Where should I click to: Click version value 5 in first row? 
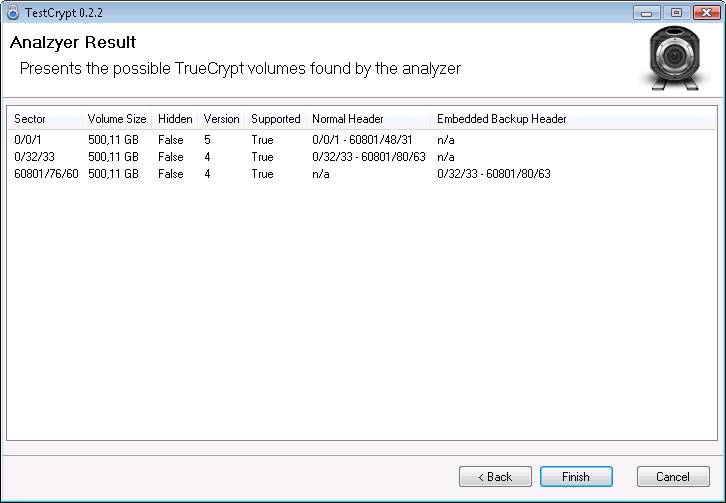[x=207, y=140]
